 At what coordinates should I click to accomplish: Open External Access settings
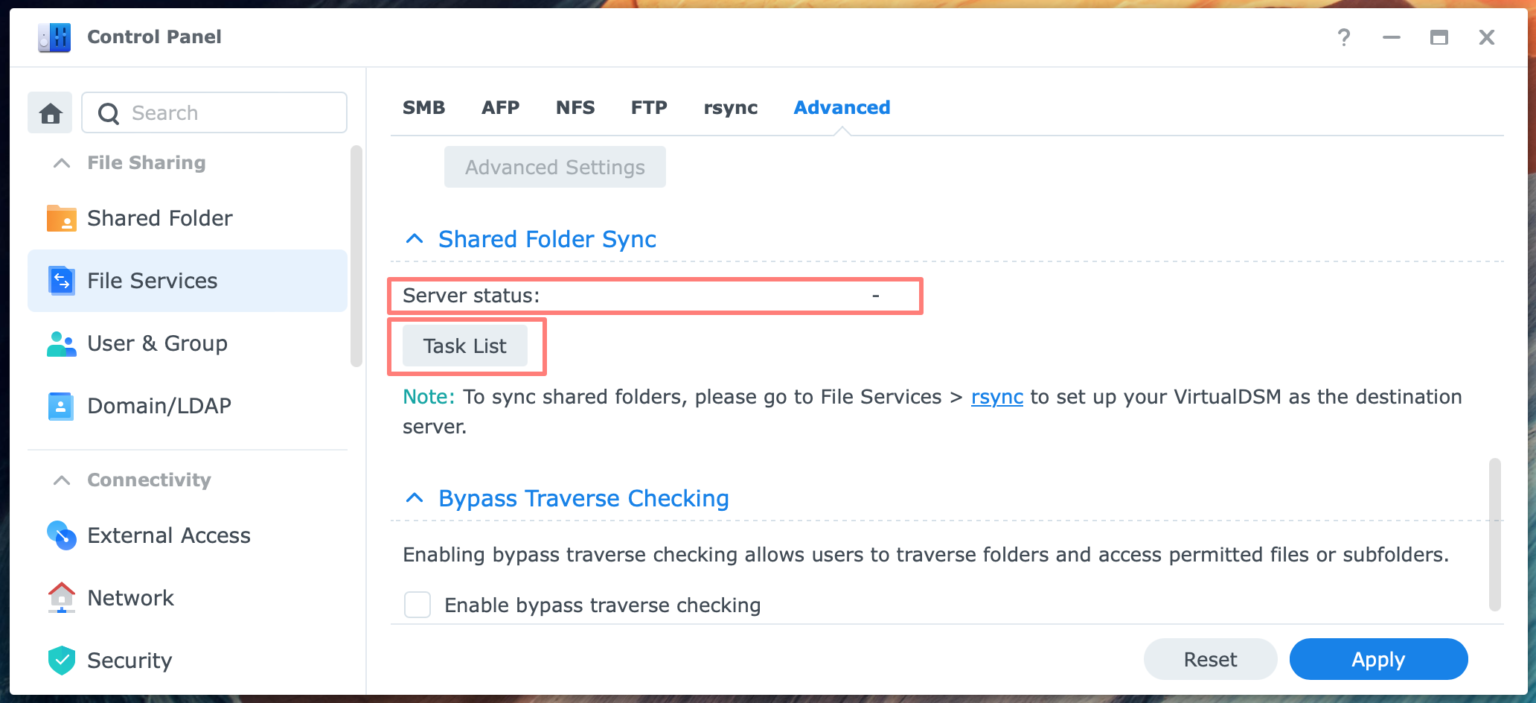(x=168, y=535)
